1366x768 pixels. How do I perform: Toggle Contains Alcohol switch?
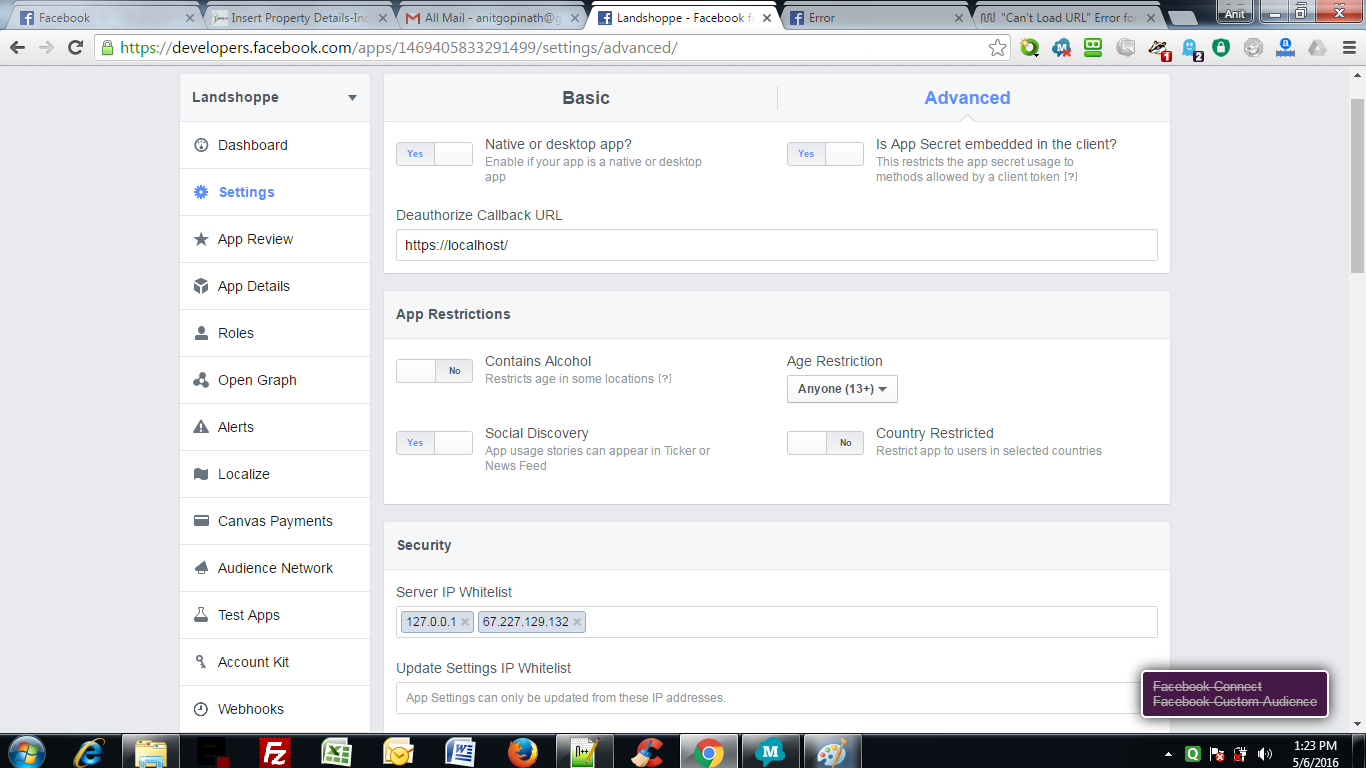[x=434, y=371]
